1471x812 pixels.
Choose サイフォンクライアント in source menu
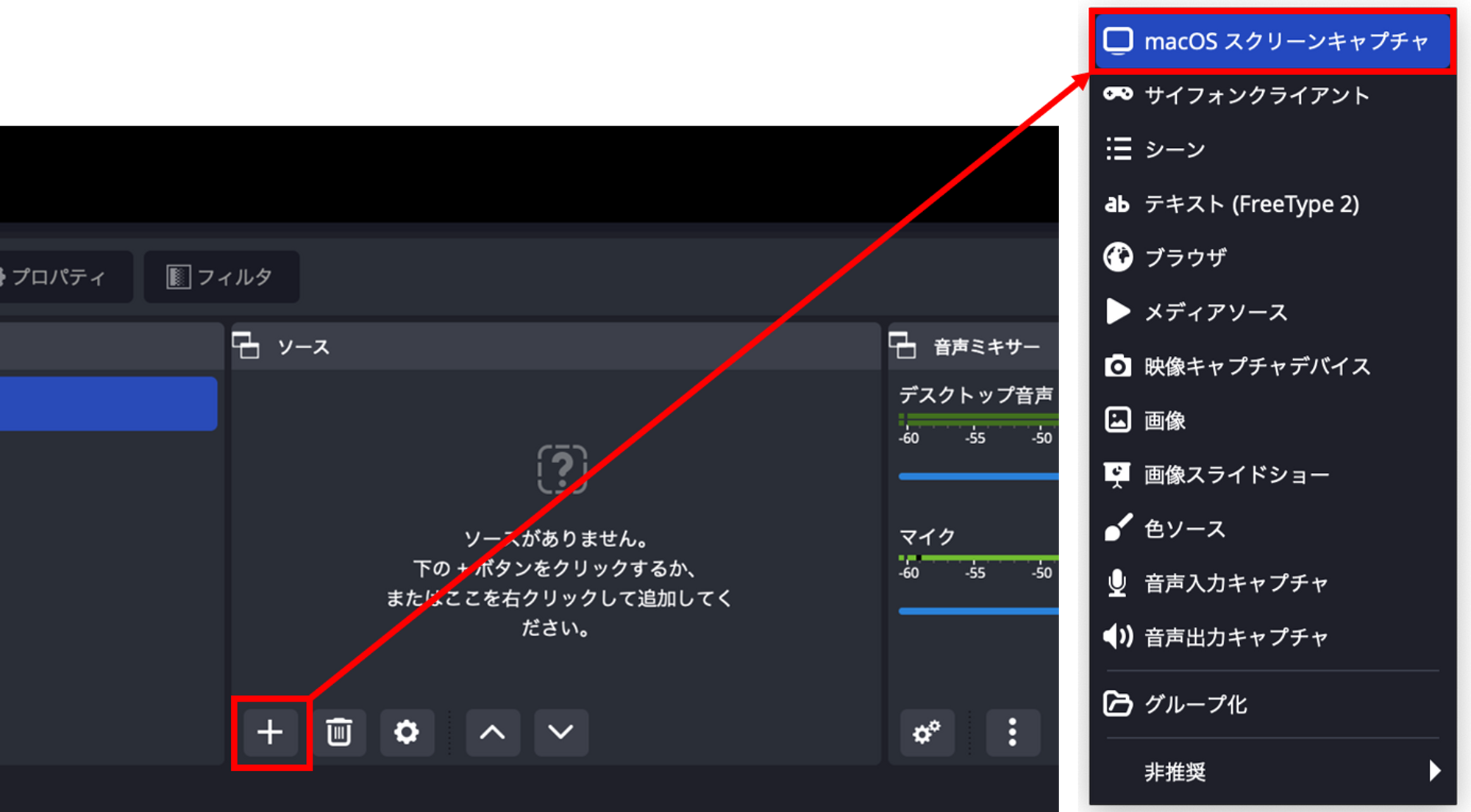point(1272,95)
